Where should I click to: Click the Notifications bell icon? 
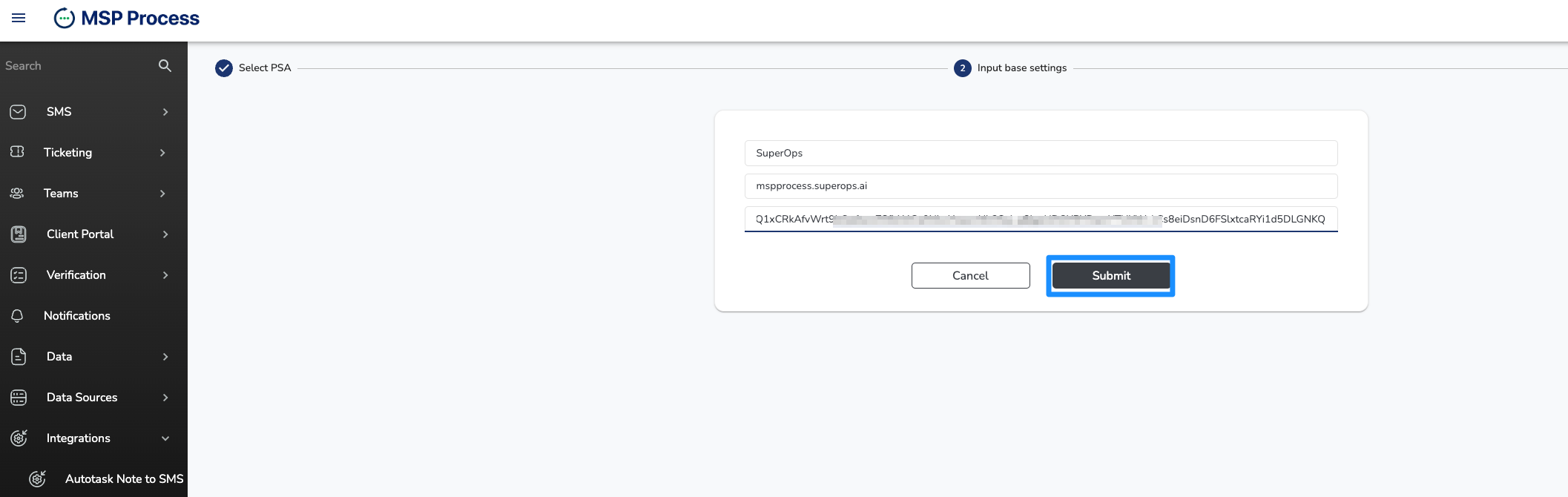pyautogui.click(x=17, y=316)
